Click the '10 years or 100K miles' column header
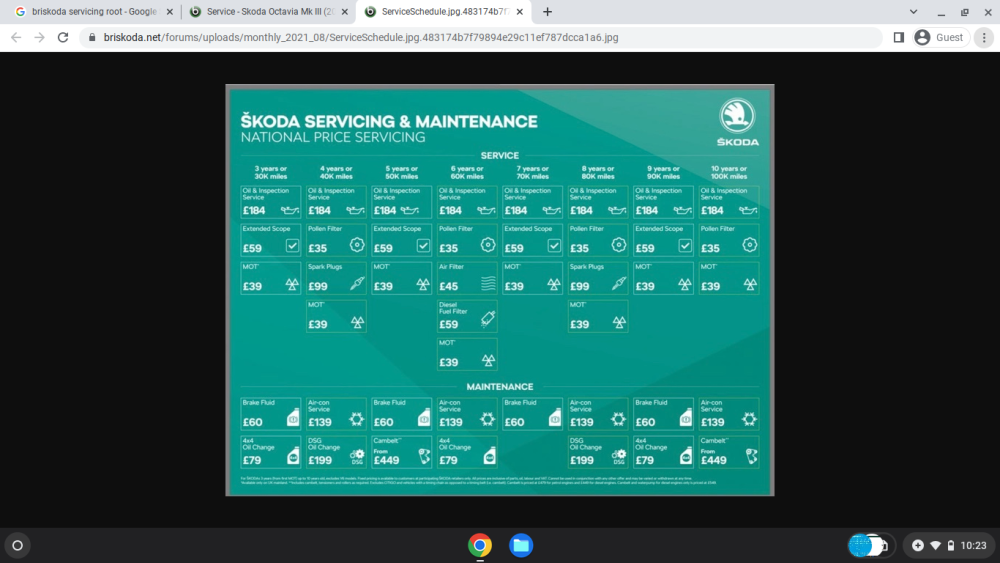This screenshot has height=563, width=1000. [729, 172]
